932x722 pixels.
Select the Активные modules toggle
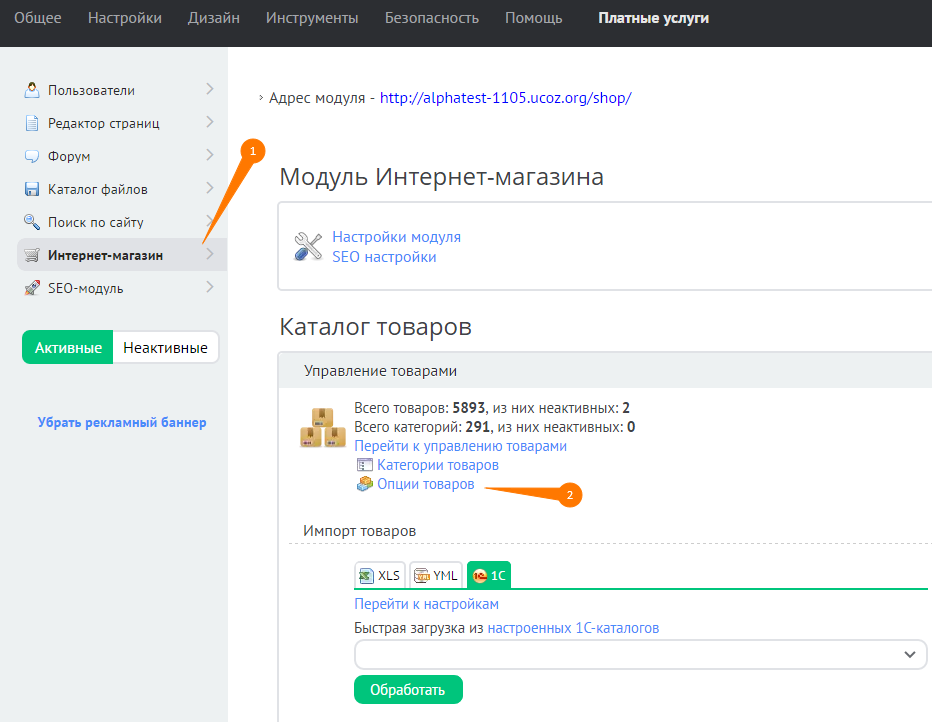point(68,348)
